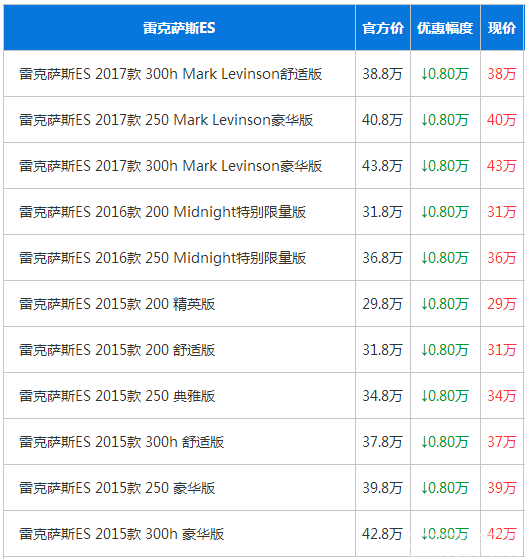Click current price 43万
The image size is (525, 559).
(502, 166)
